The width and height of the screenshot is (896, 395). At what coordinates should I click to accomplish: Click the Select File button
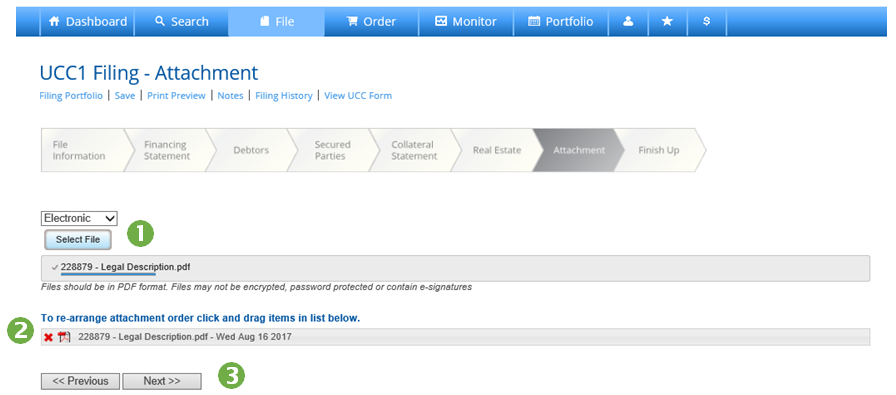(78, 240)
